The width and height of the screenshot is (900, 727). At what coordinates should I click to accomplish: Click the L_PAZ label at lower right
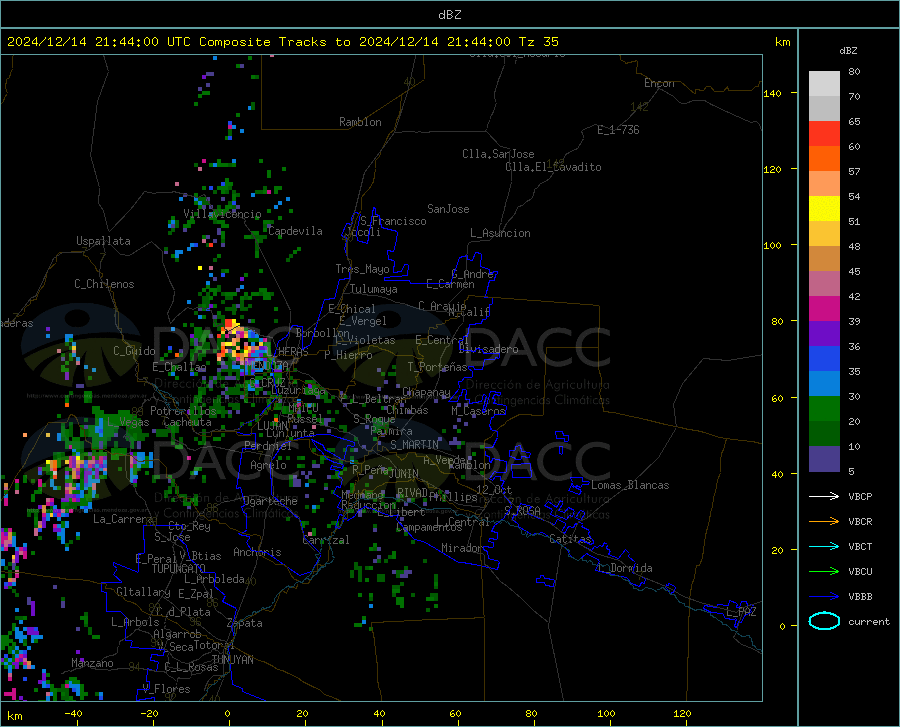pos(741,612)
